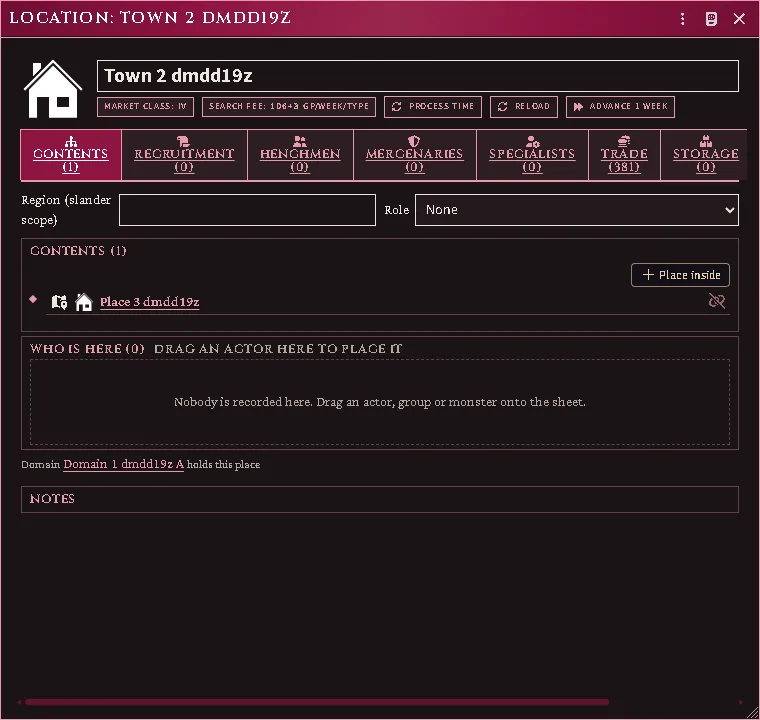Viewport: 760px width, 720px height.
Task: Open the Domain 1 dmdd19z A link
Action: pyautogui.click(x=124, y=464)
